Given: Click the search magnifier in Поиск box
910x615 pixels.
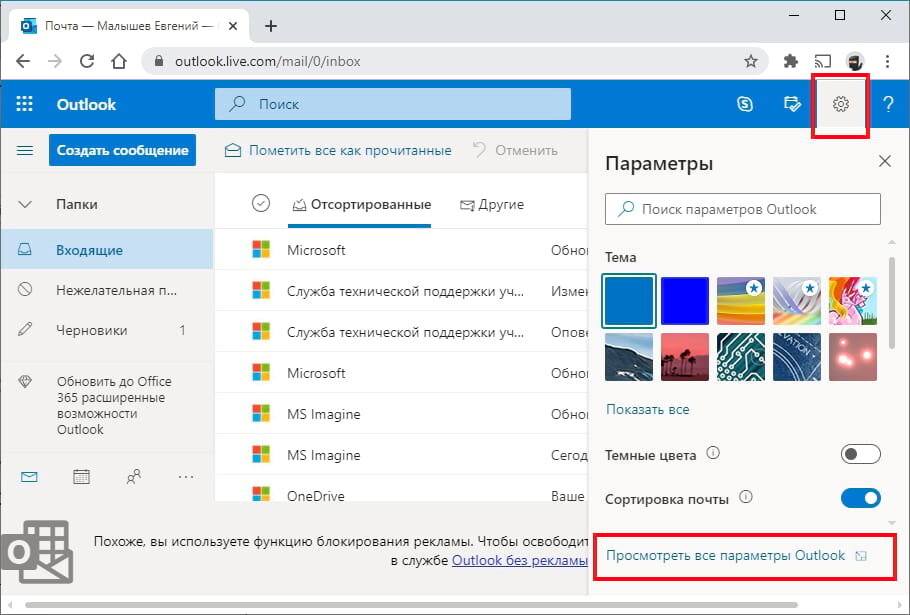Looking at the screenshot, I should pyautogui.click(x=237, y=104).
